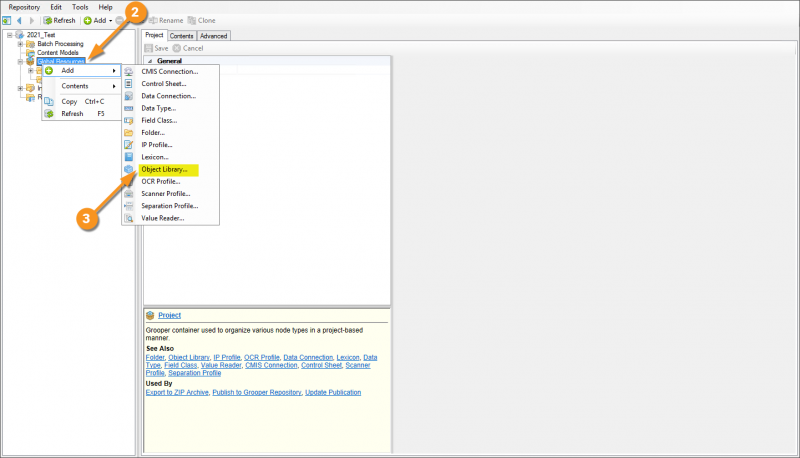Screen dimensions: 800x458
Task: Switch to the Advanced tab
Action: (213, 36)
